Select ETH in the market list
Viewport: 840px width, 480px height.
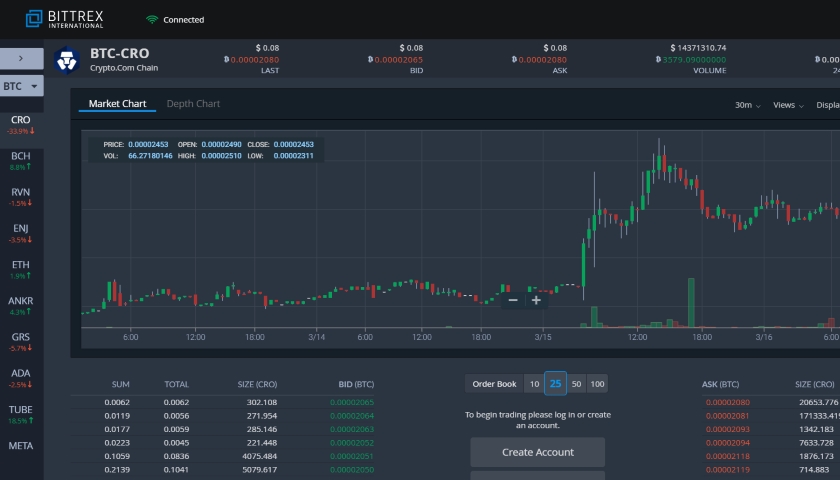tap(21, 269)
